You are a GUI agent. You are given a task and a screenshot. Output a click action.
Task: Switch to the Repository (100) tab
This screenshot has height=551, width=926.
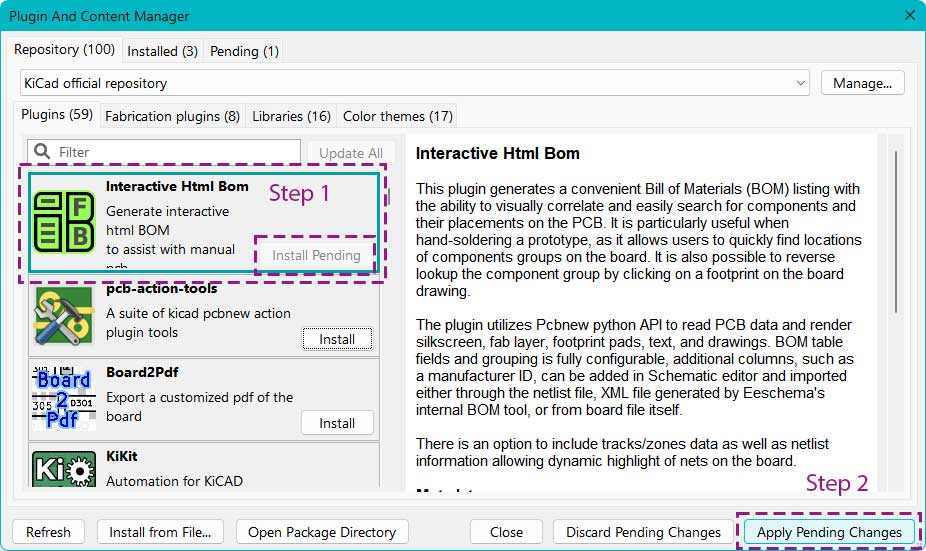click(x=64, y=50)
